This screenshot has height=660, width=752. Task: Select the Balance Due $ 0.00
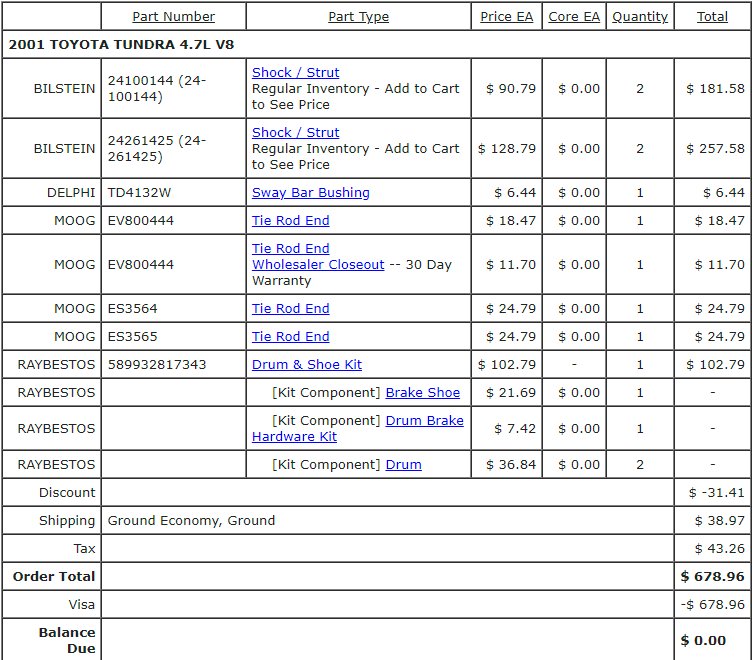(703, 640)
